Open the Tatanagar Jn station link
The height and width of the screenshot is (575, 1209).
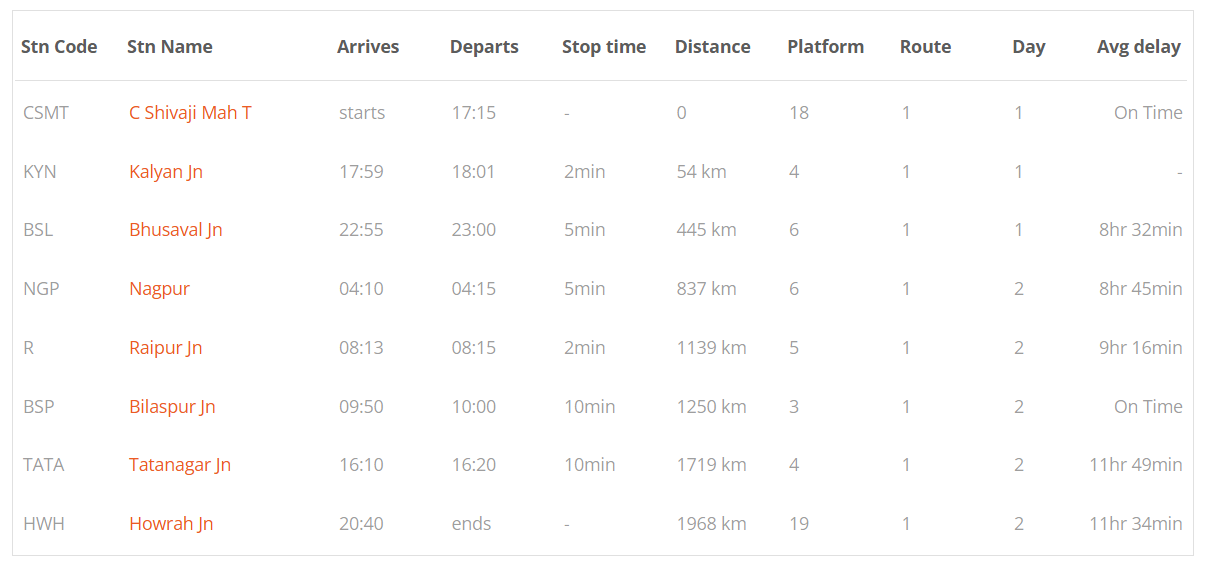click(180, 465)
